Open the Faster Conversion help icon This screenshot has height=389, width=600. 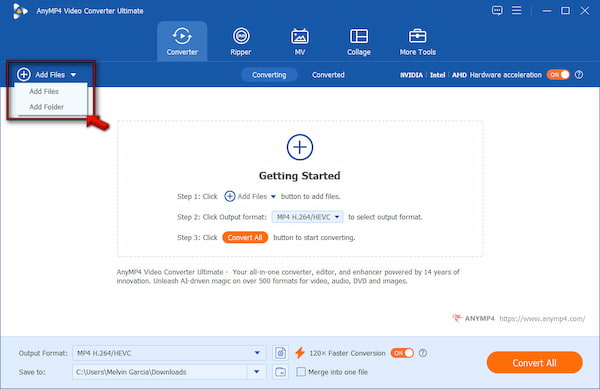423,353
